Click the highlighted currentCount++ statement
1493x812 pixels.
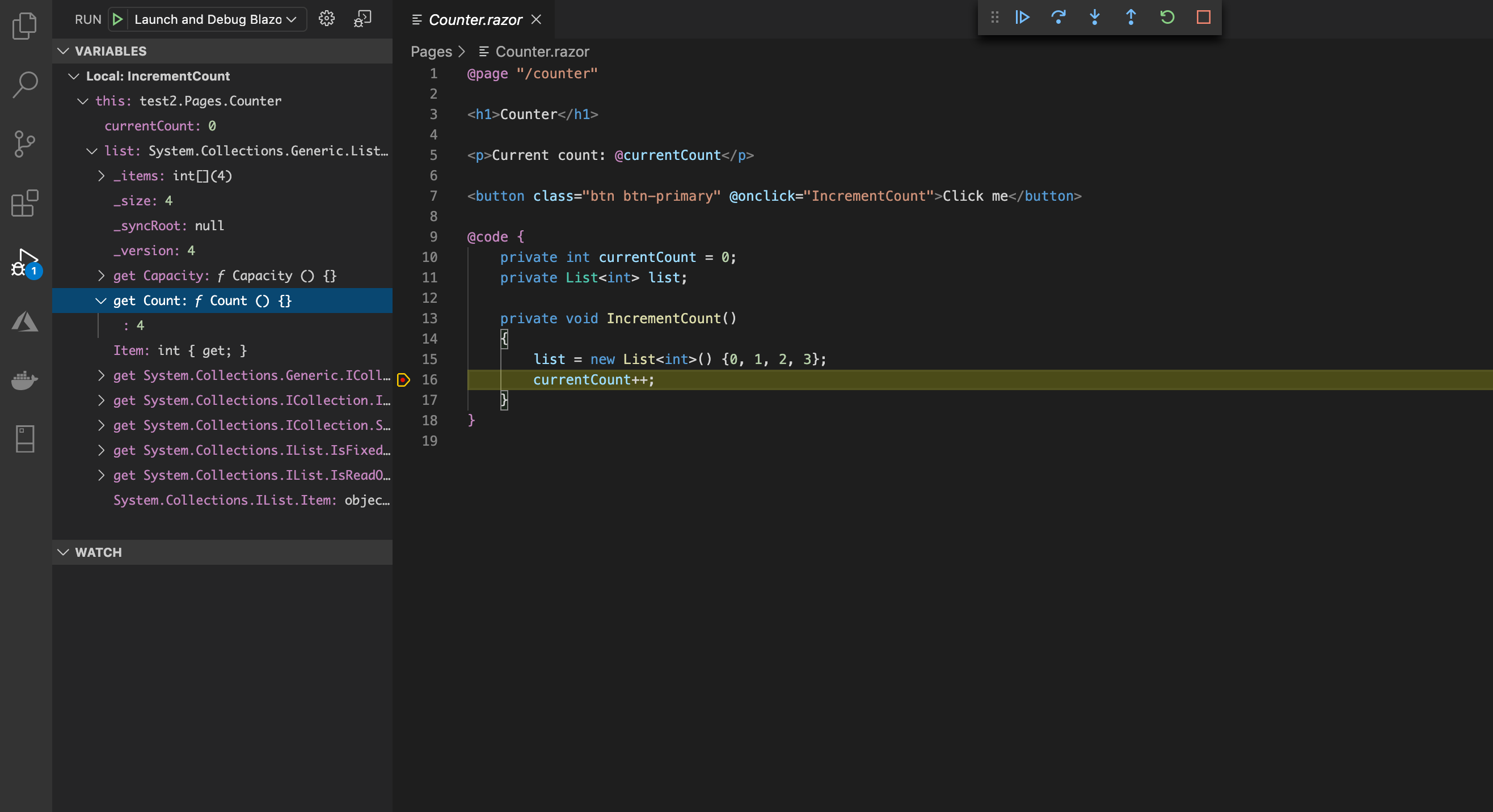pos(593,380)
